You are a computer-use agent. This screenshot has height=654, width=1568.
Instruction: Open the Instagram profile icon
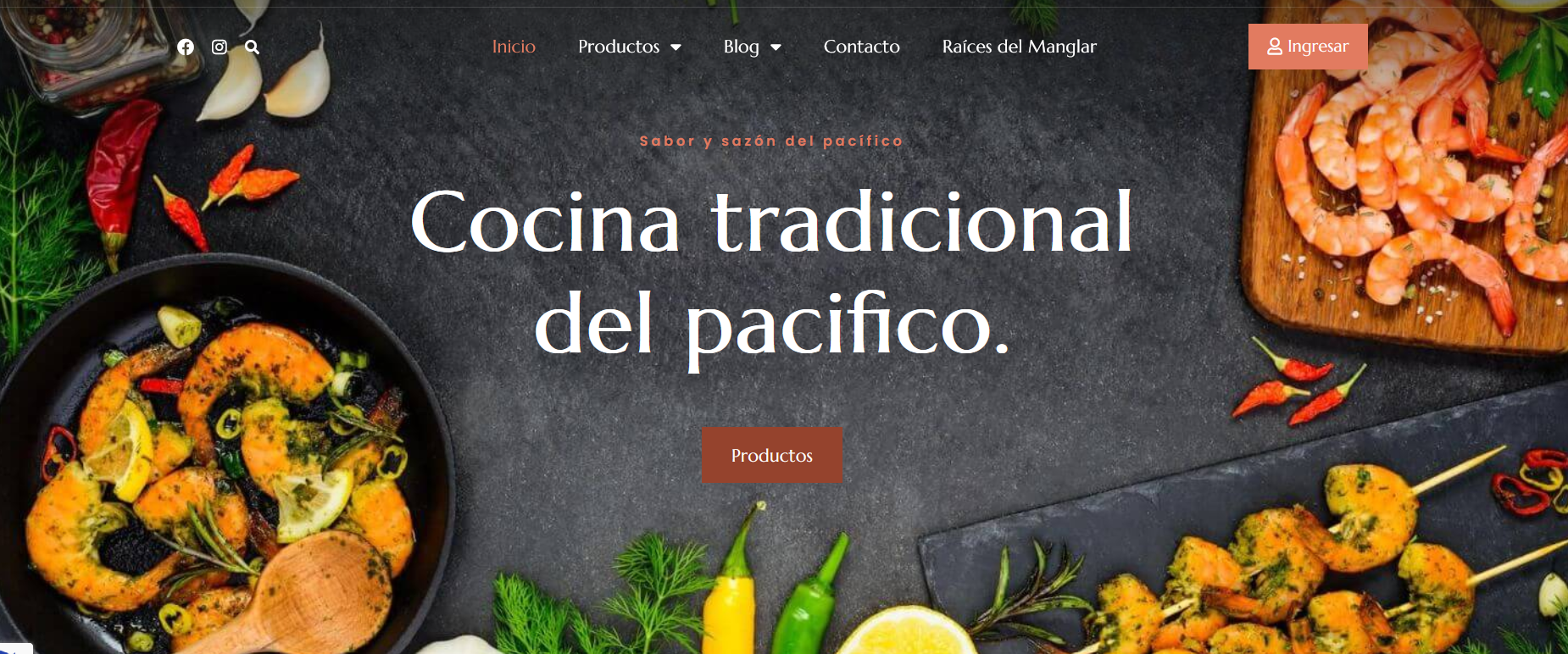click(x=220, y=47)
